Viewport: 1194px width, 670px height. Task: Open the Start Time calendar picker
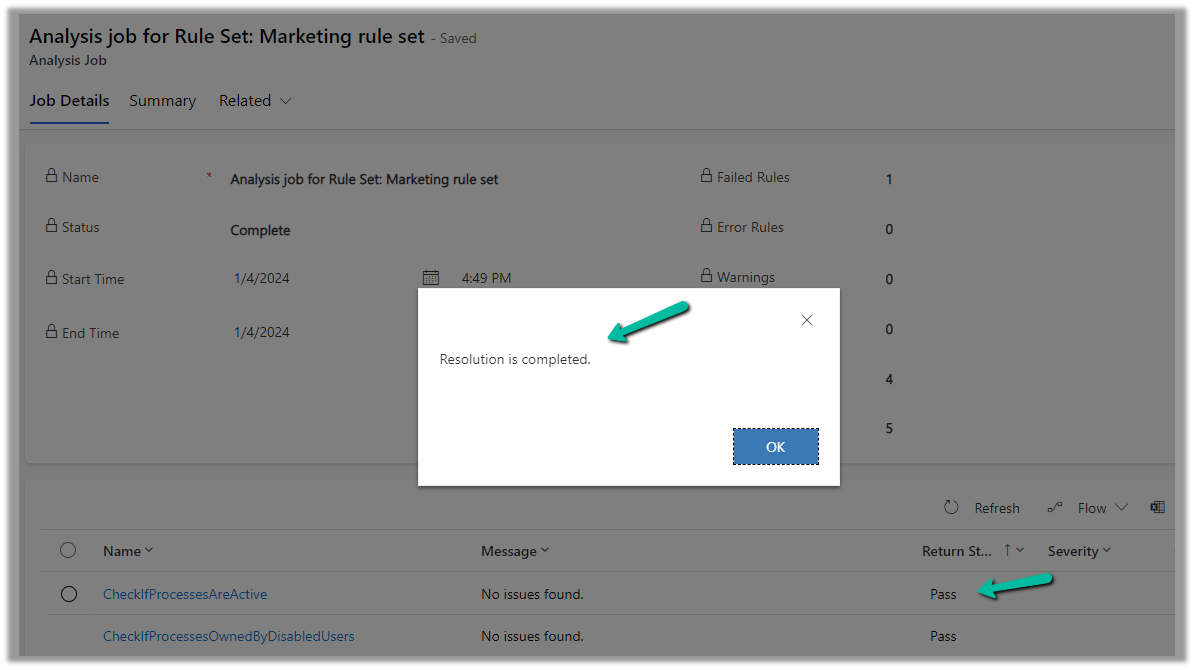[x=431, y=278]
